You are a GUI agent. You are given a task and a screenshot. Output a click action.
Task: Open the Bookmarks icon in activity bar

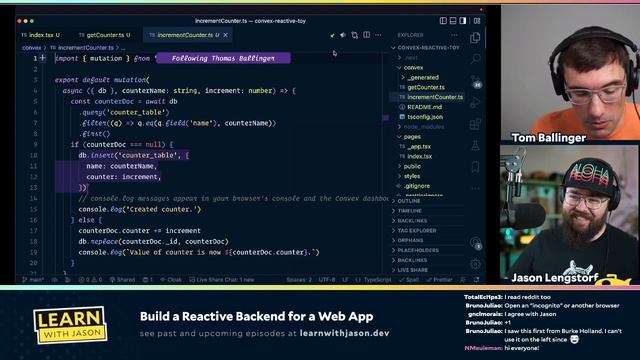(x=476, y=167)
